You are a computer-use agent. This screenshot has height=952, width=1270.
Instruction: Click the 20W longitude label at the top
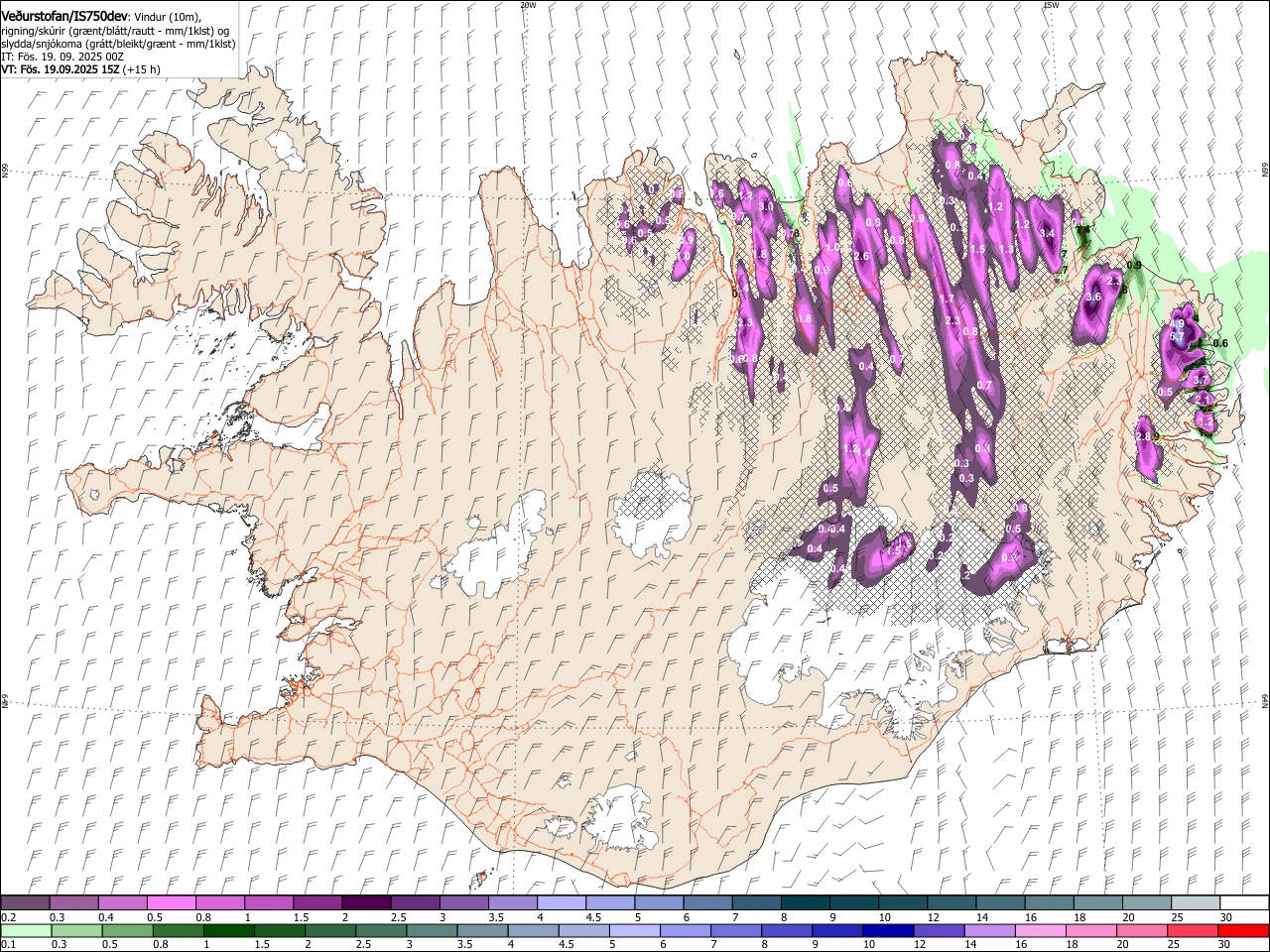coord(528,5)
